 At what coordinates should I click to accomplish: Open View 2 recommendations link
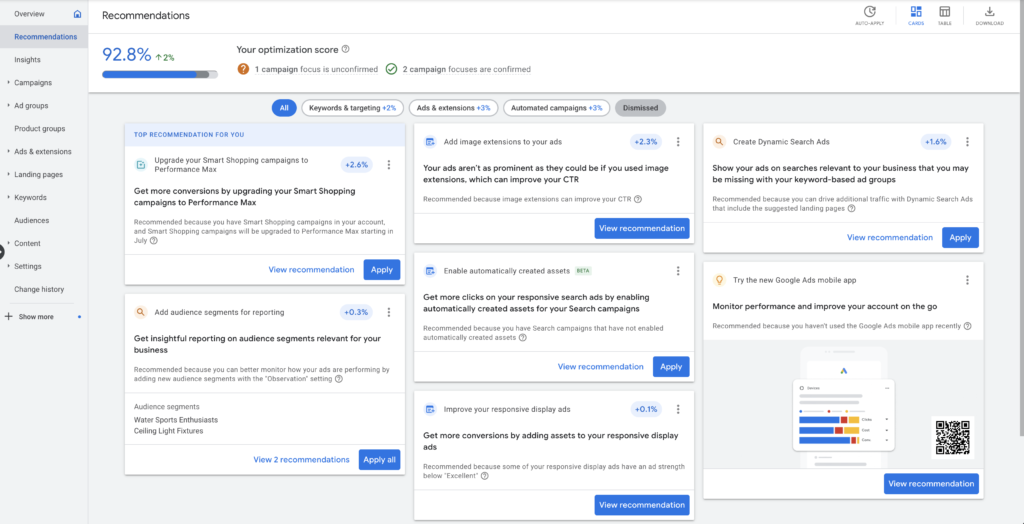pos(302,459)
